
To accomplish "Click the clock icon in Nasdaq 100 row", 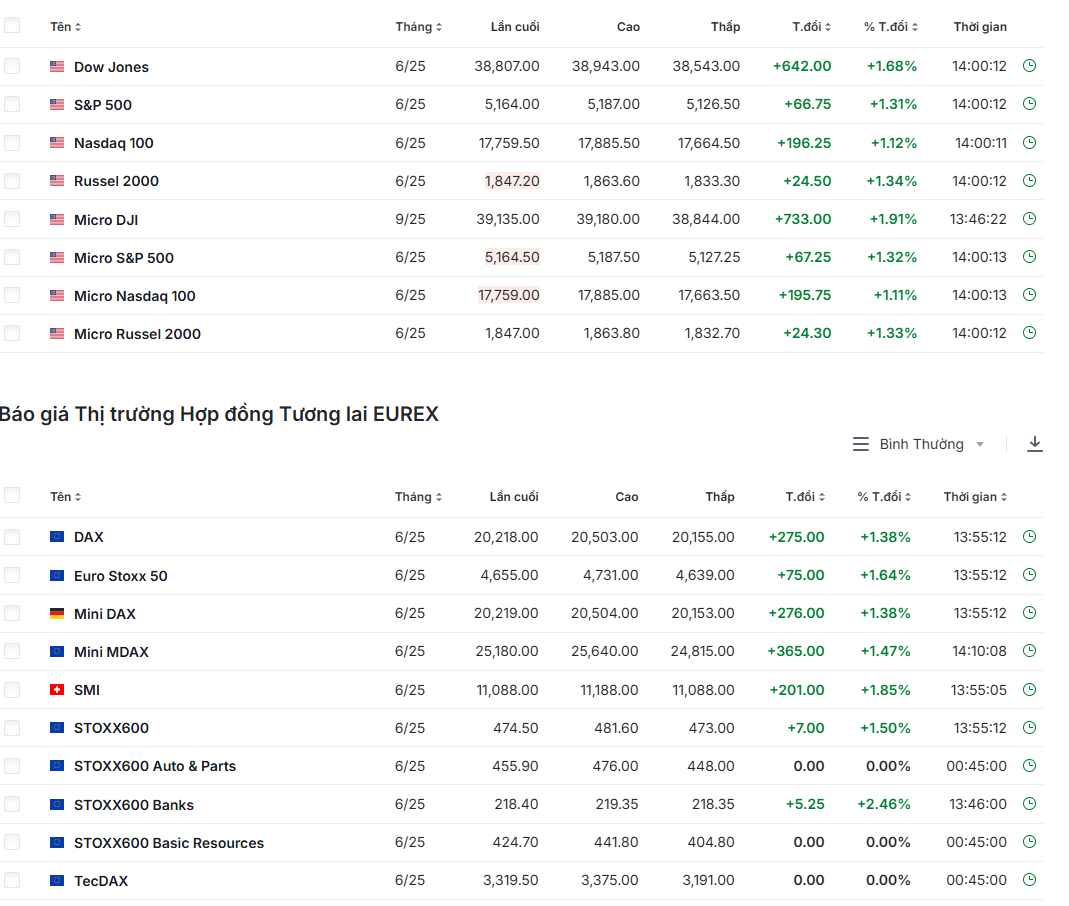I will click(x=1029, y=142).
